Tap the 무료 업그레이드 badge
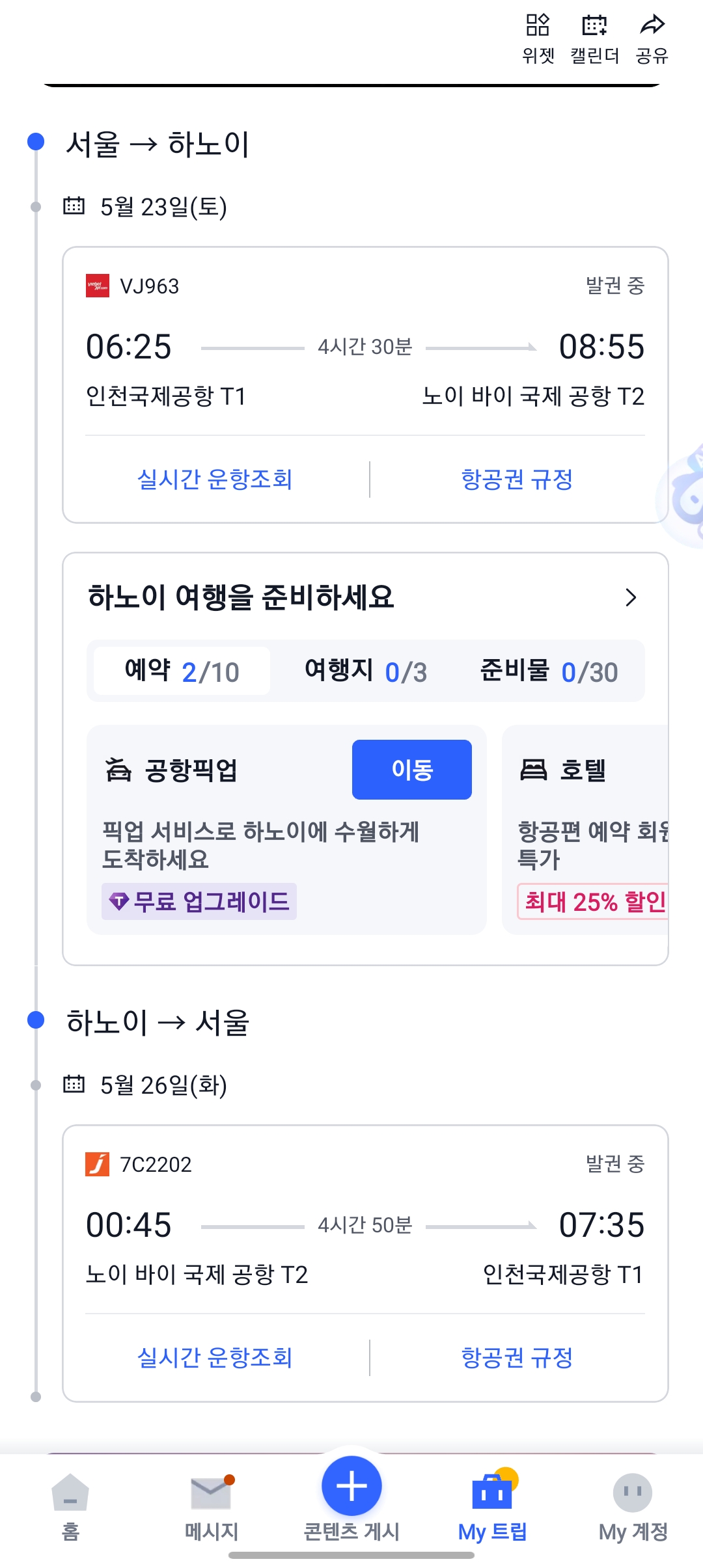This screenshot has width=703, height=1568. pos(199,901)
